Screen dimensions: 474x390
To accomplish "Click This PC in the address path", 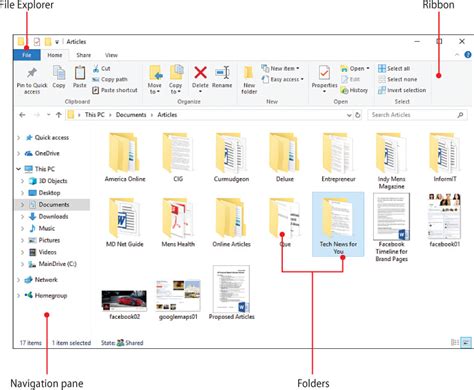I will [95, 115].
